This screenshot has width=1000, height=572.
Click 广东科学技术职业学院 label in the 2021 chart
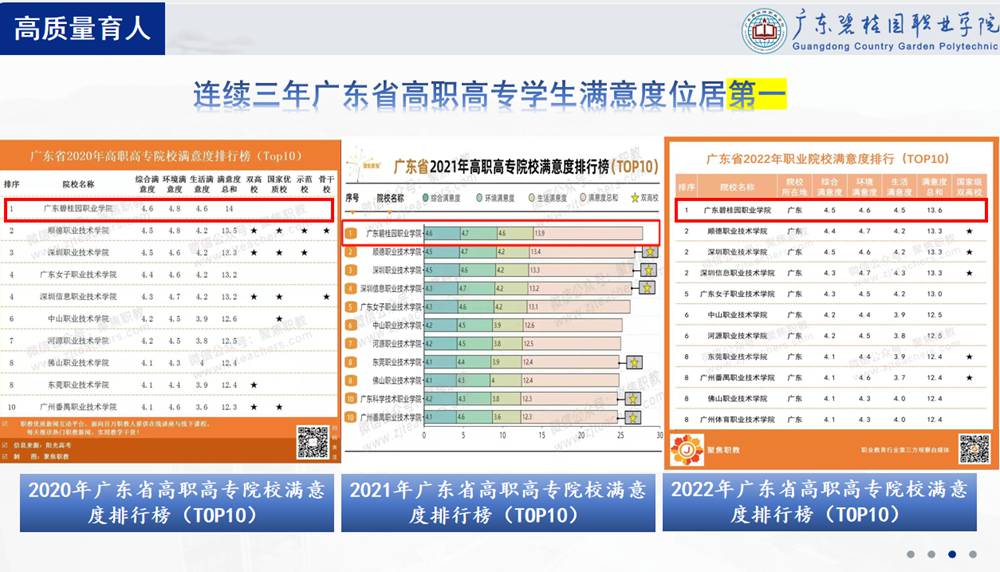(x=391, y=399)
